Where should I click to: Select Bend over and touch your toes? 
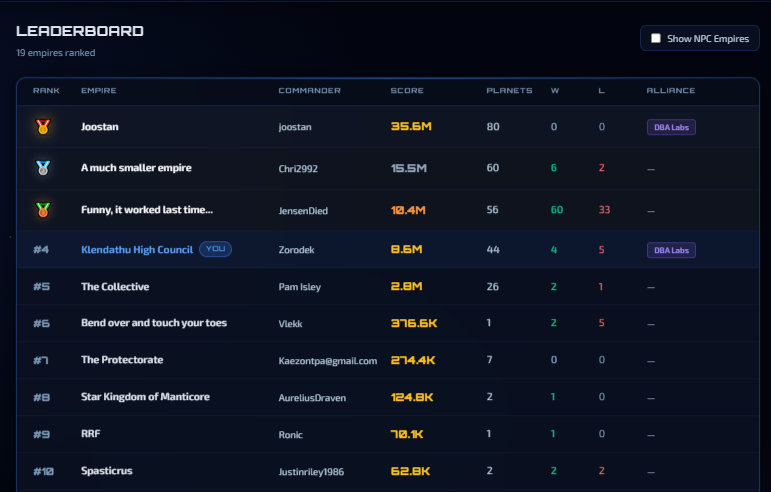[x=154, y=323]
